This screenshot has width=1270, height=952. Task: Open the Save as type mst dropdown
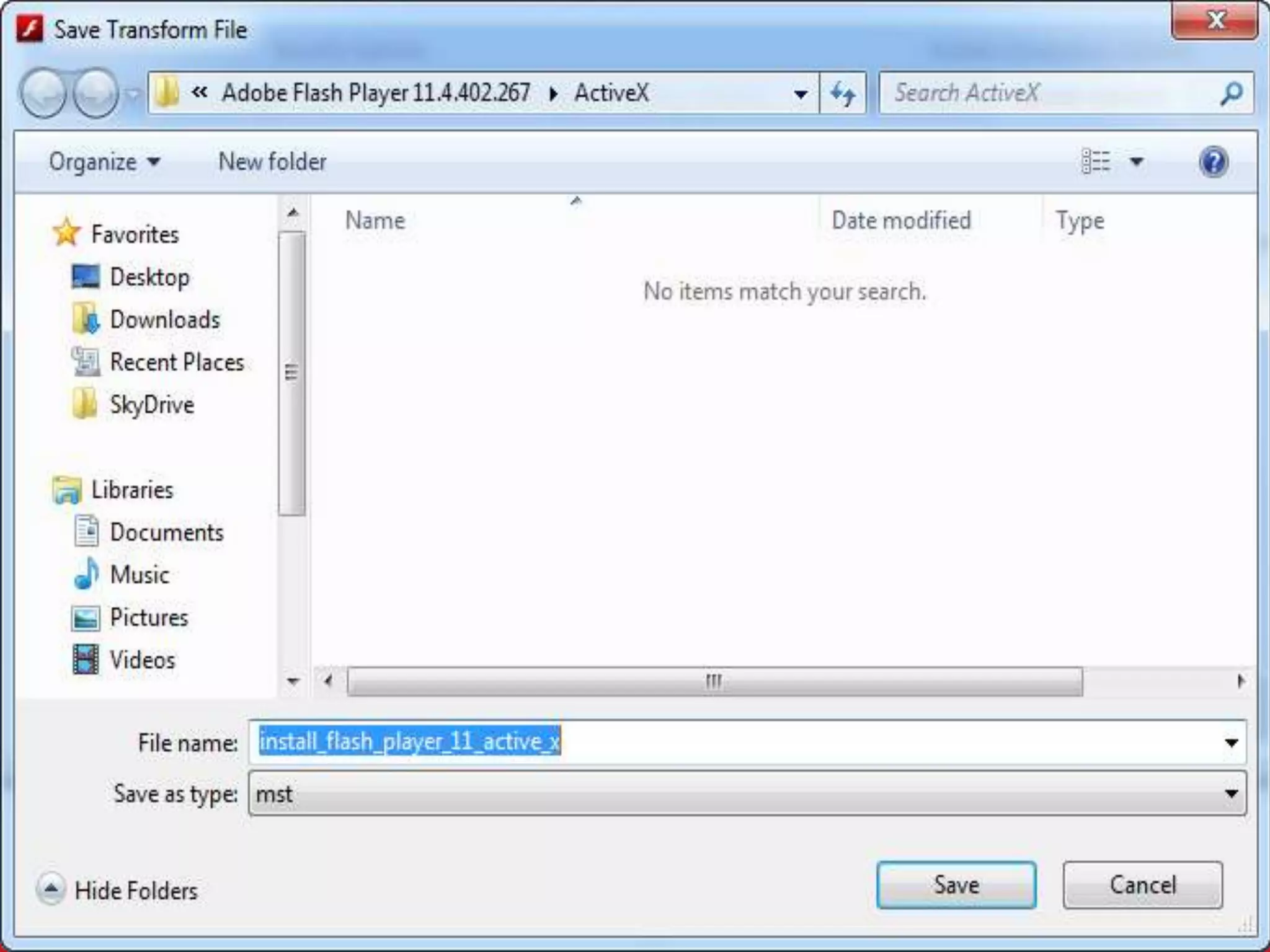click(747, 793)
